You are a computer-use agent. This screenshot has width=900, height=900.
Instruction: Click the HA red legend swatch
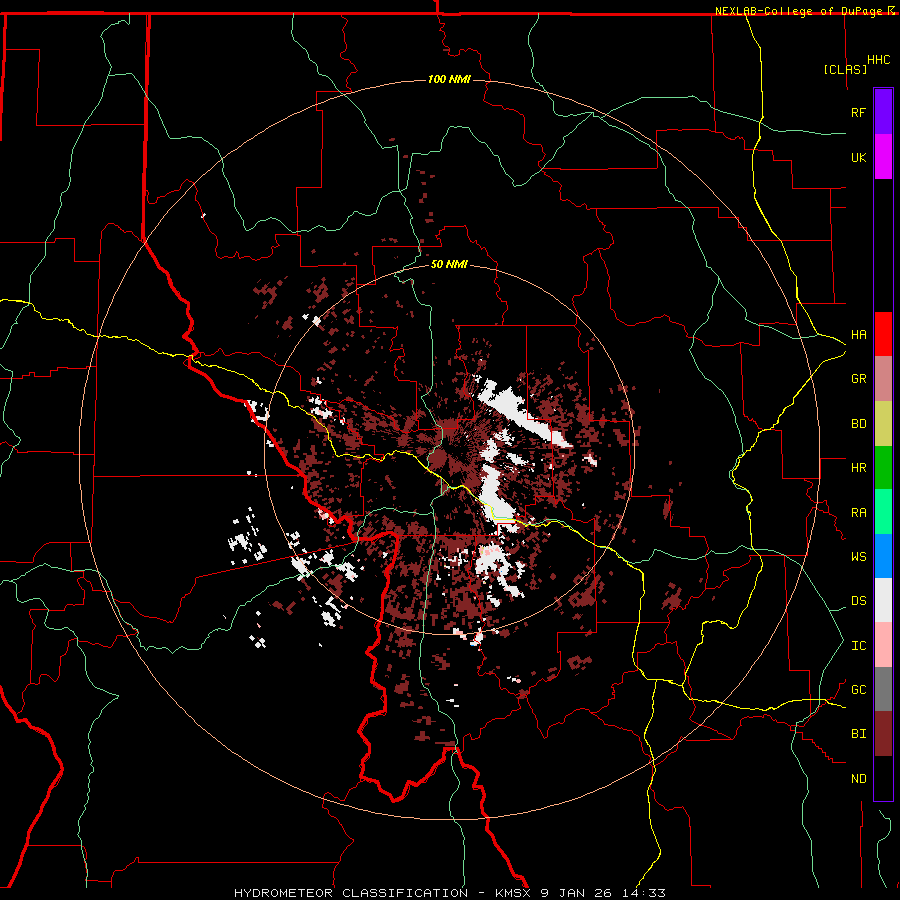pos(883,334)
